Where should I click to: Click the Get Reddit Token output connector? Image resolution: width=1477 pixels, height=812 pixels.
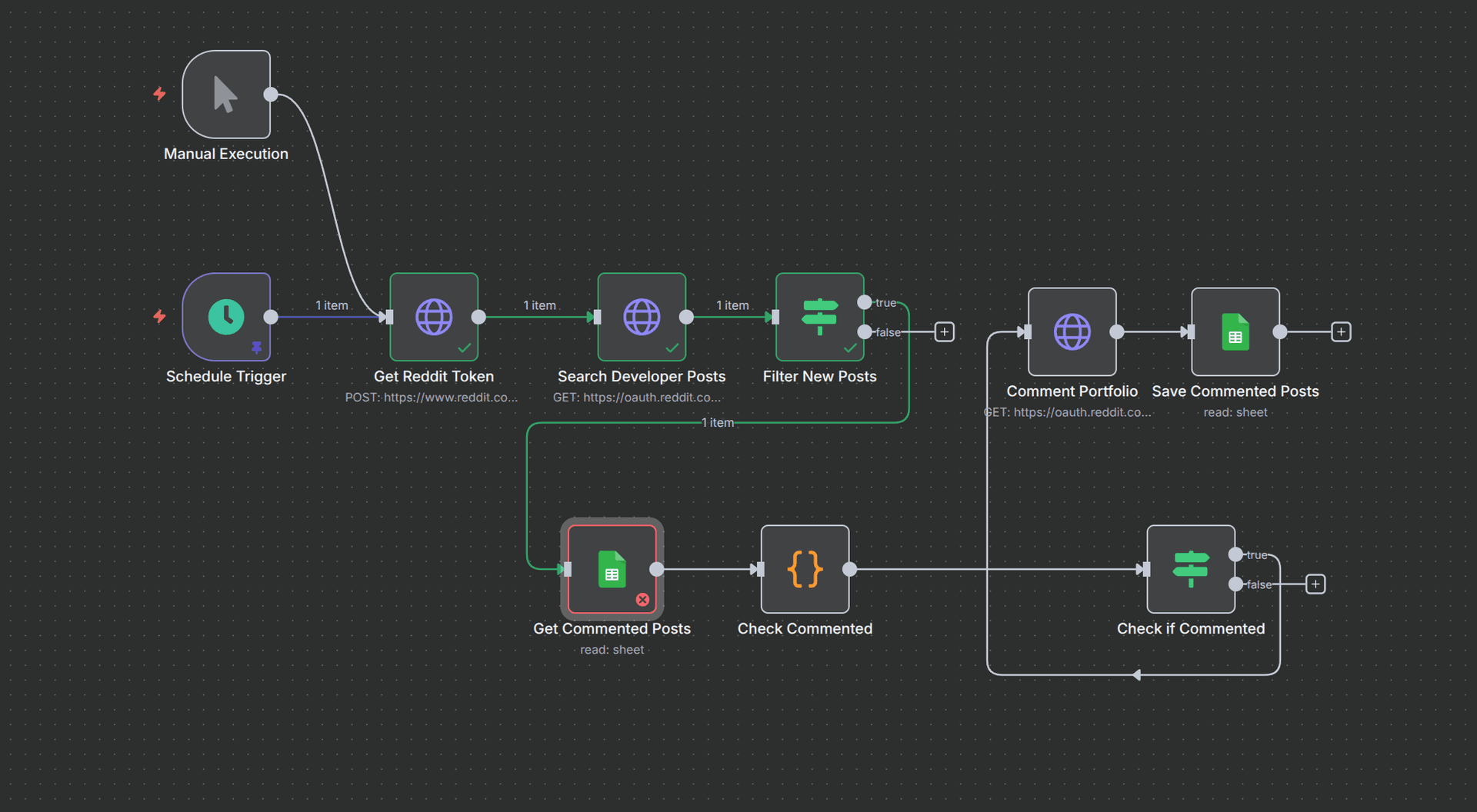pos(478,317)
